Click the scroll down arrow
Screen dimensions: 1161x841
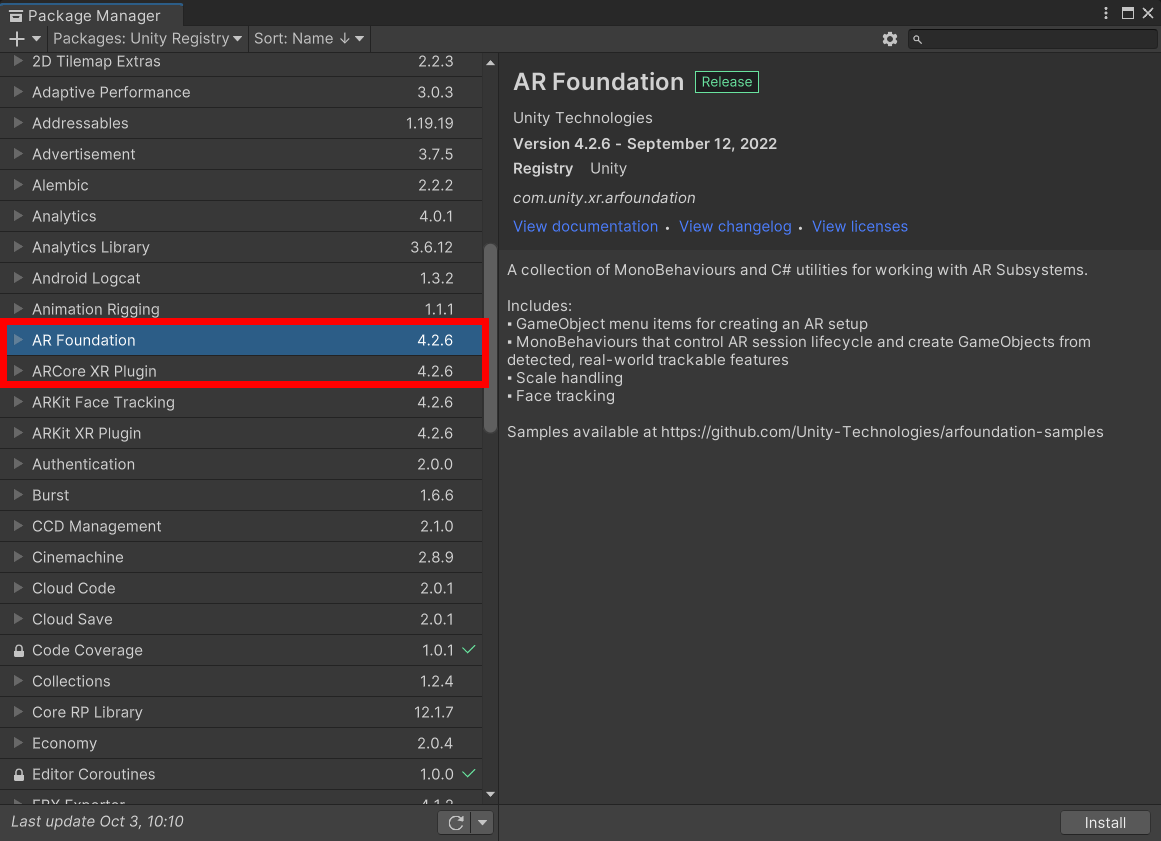point(490,794)
